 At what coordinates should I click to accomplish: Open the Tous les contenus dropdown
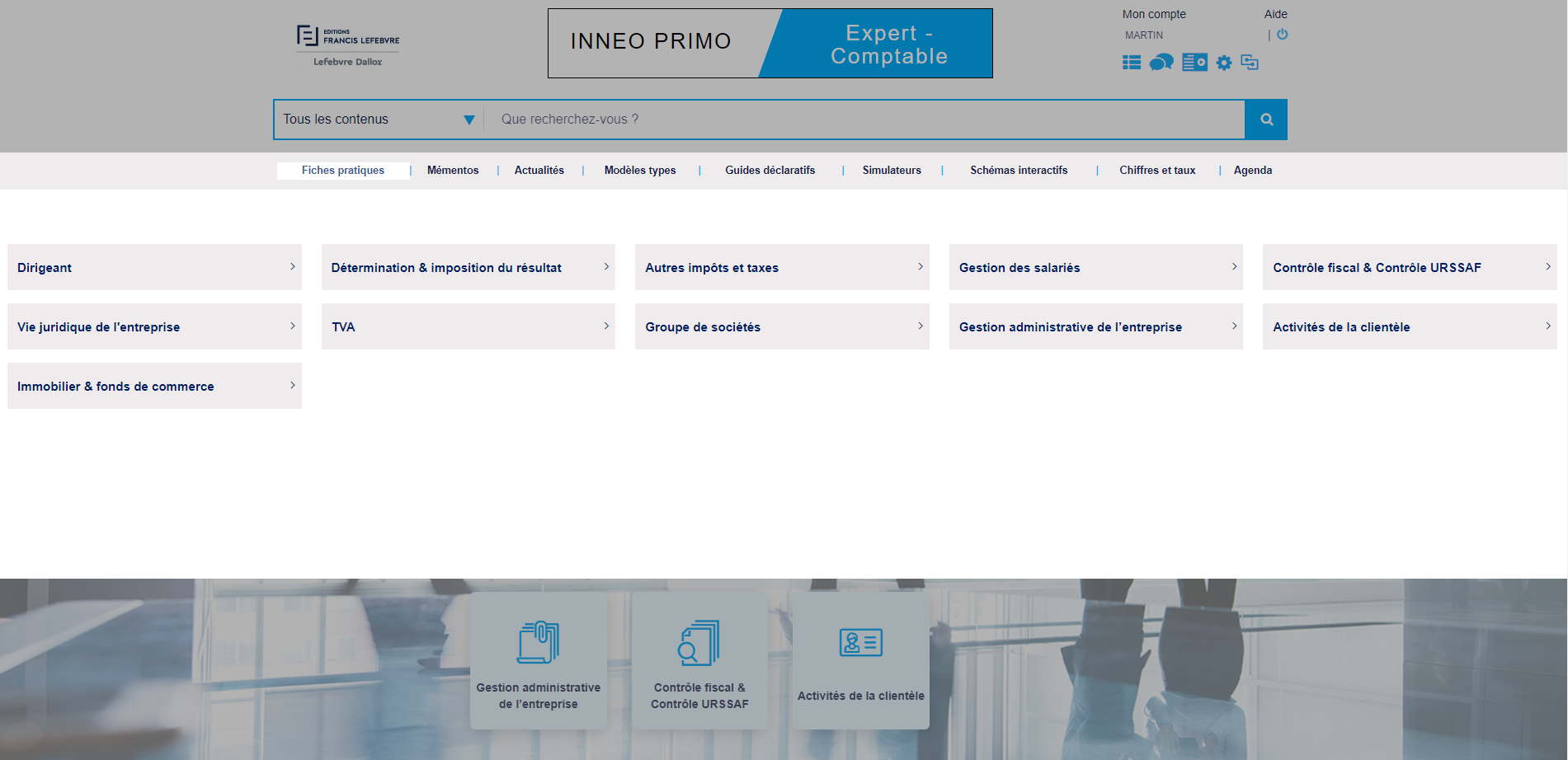379,120
